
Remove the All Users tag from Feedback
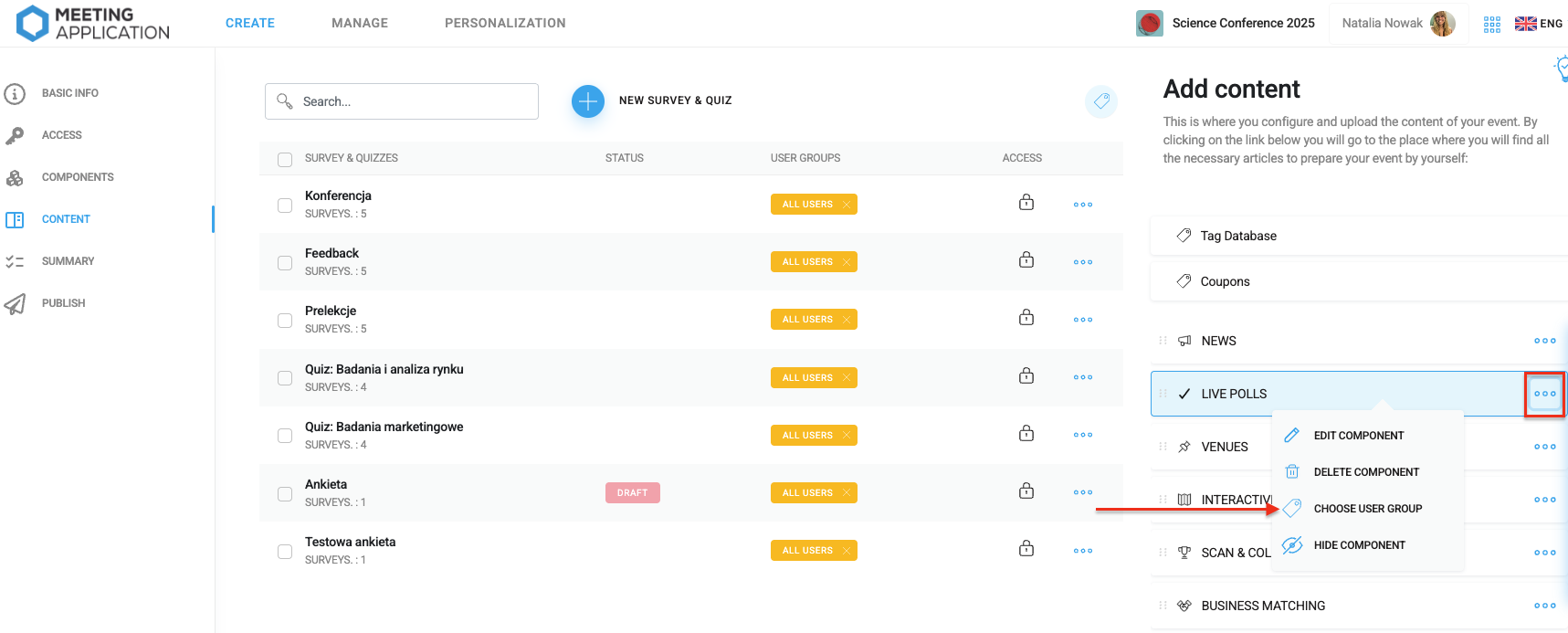pos(847,262)
